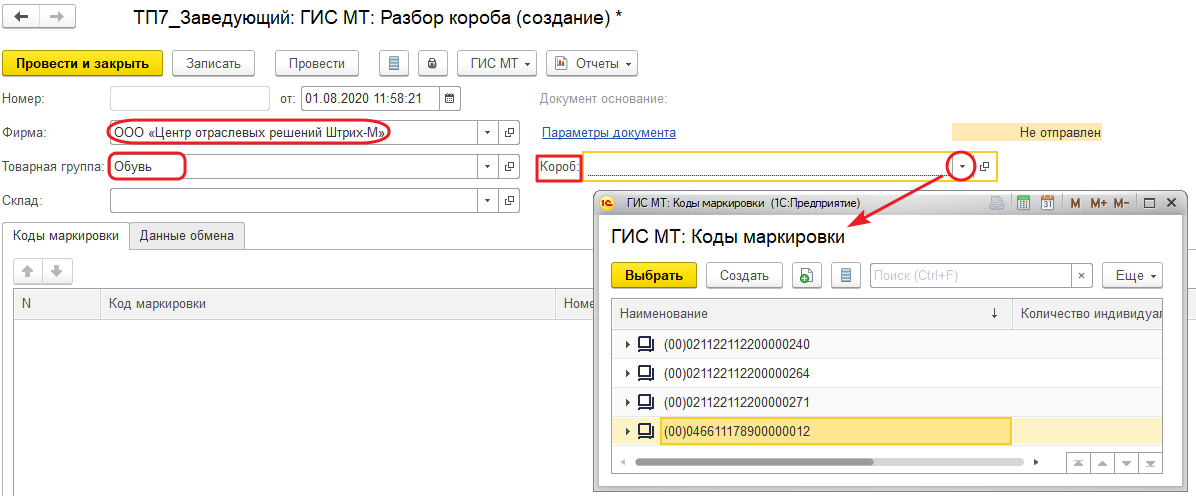Click the Количество индивидуал column header
Image resolution: width=1196 pixels, height=496 pixels.
point(1089,314)
